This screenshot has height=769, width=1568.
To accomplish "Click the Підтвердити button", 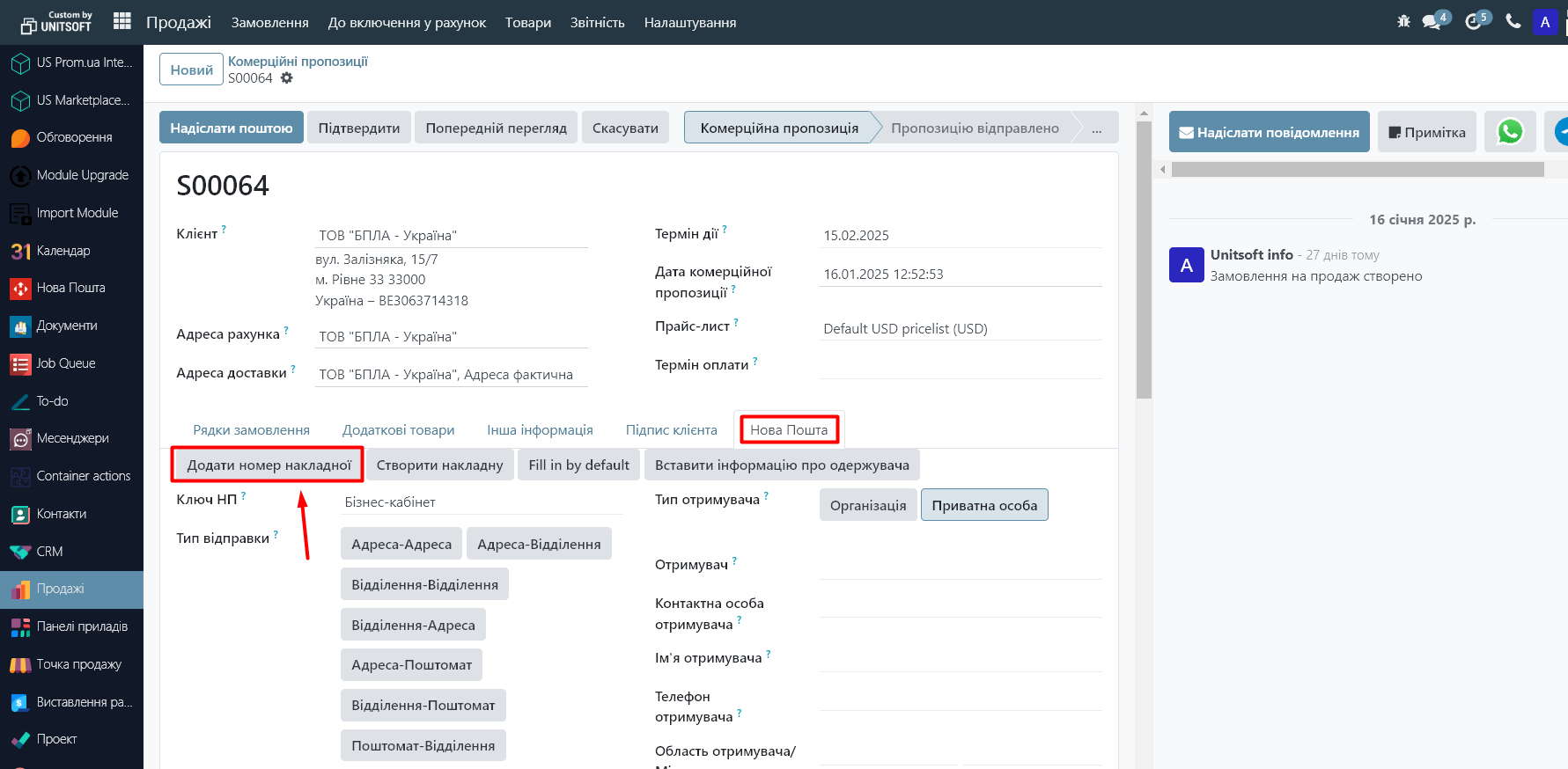I will click(x=359, y=128).
